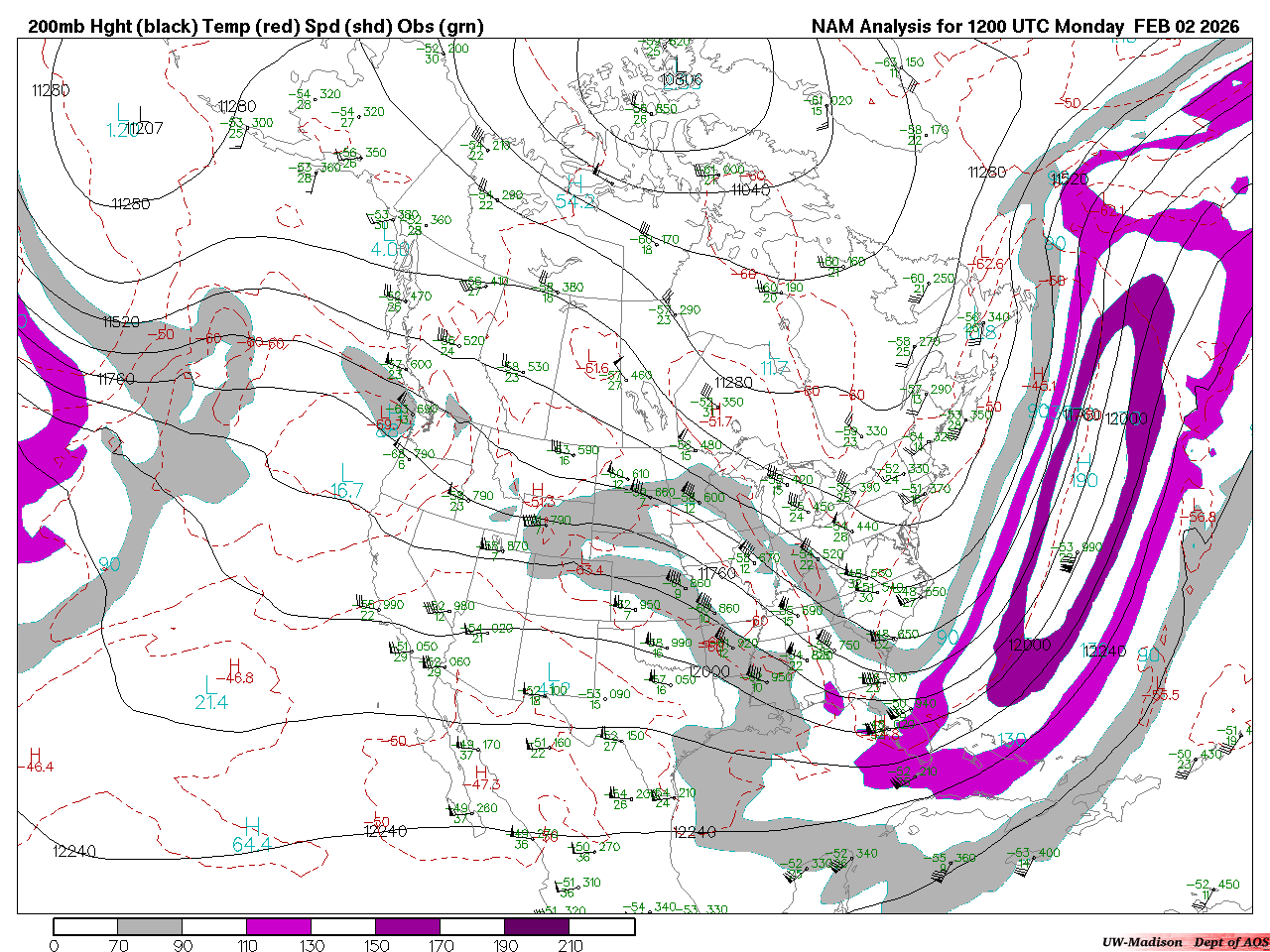Click the red H -46.8 temperature marker
Image resolution: width=1270 pixels, height=952 pixels.
tap(237, 672)
